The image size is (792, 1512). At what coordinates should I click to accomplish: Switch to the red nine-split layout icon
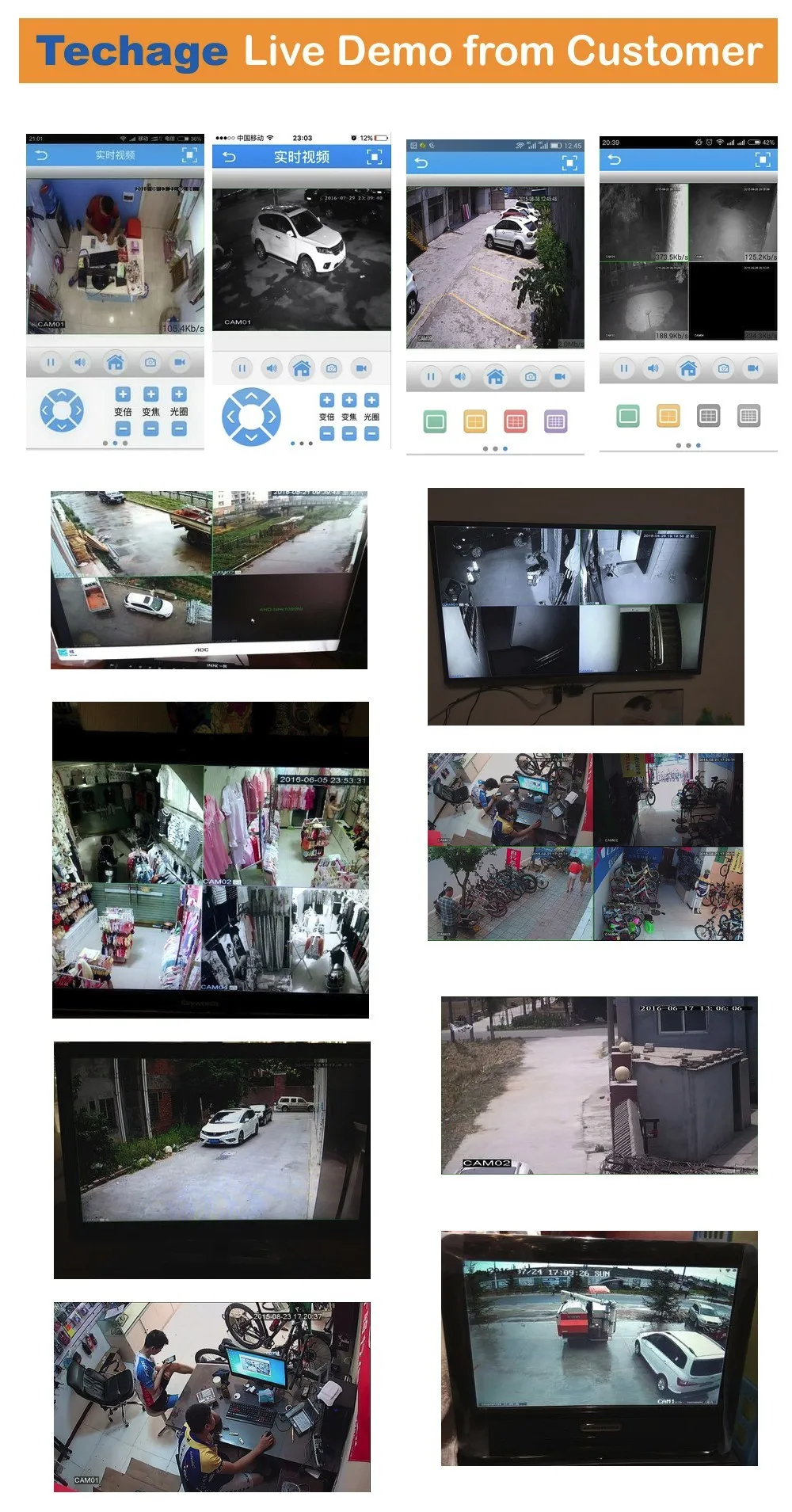pyautogui.click(x=516, y=422)
